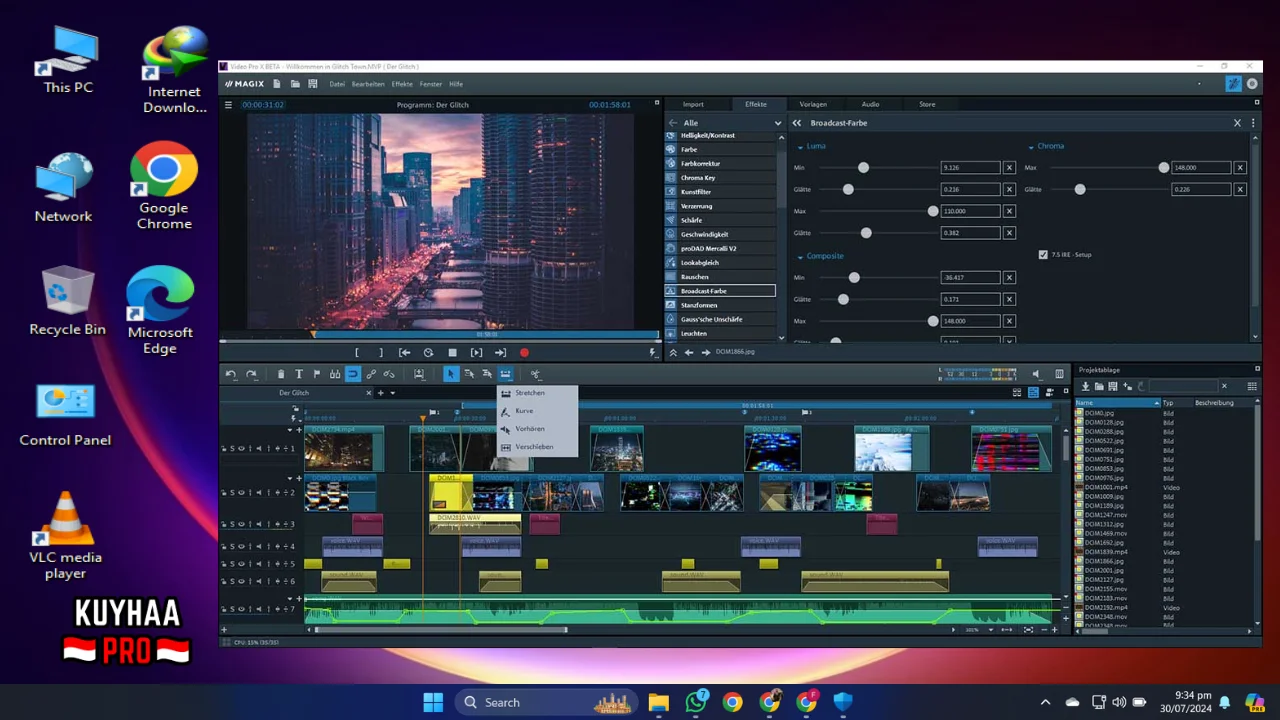The height and width of the screenshot is (720, 1280).
Task: Open the Store tab
Action: tap(927, 104)
